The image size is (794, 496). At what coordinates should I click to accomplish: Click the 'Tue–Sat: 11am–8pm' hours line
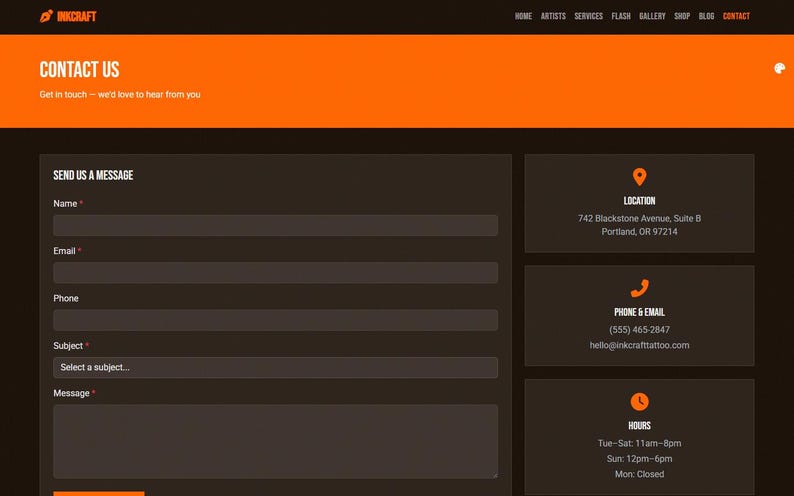tap(640, 443)
